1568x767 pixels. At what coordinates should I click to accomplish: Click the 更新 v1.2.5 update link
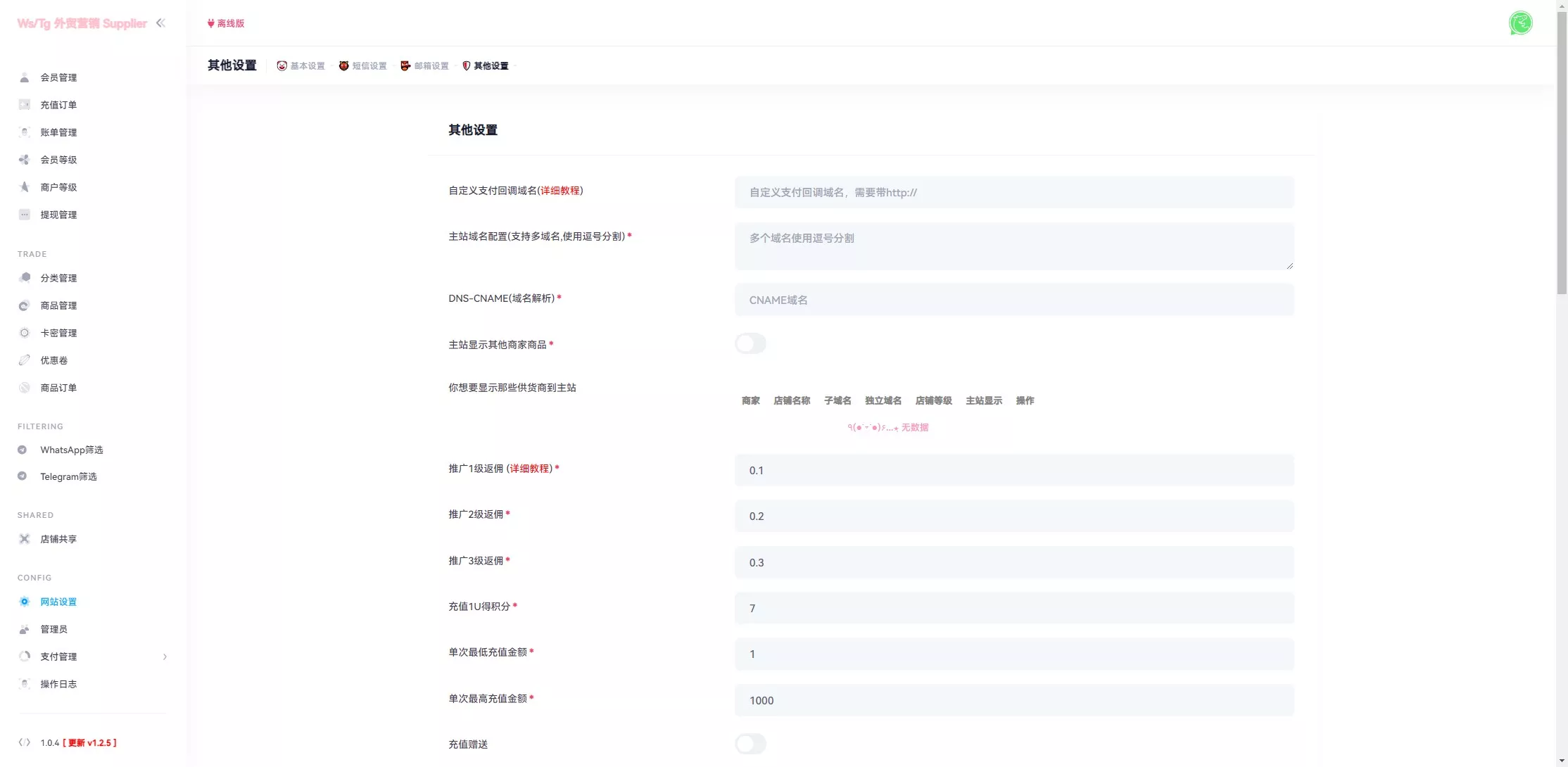click(x=90, y=742)
